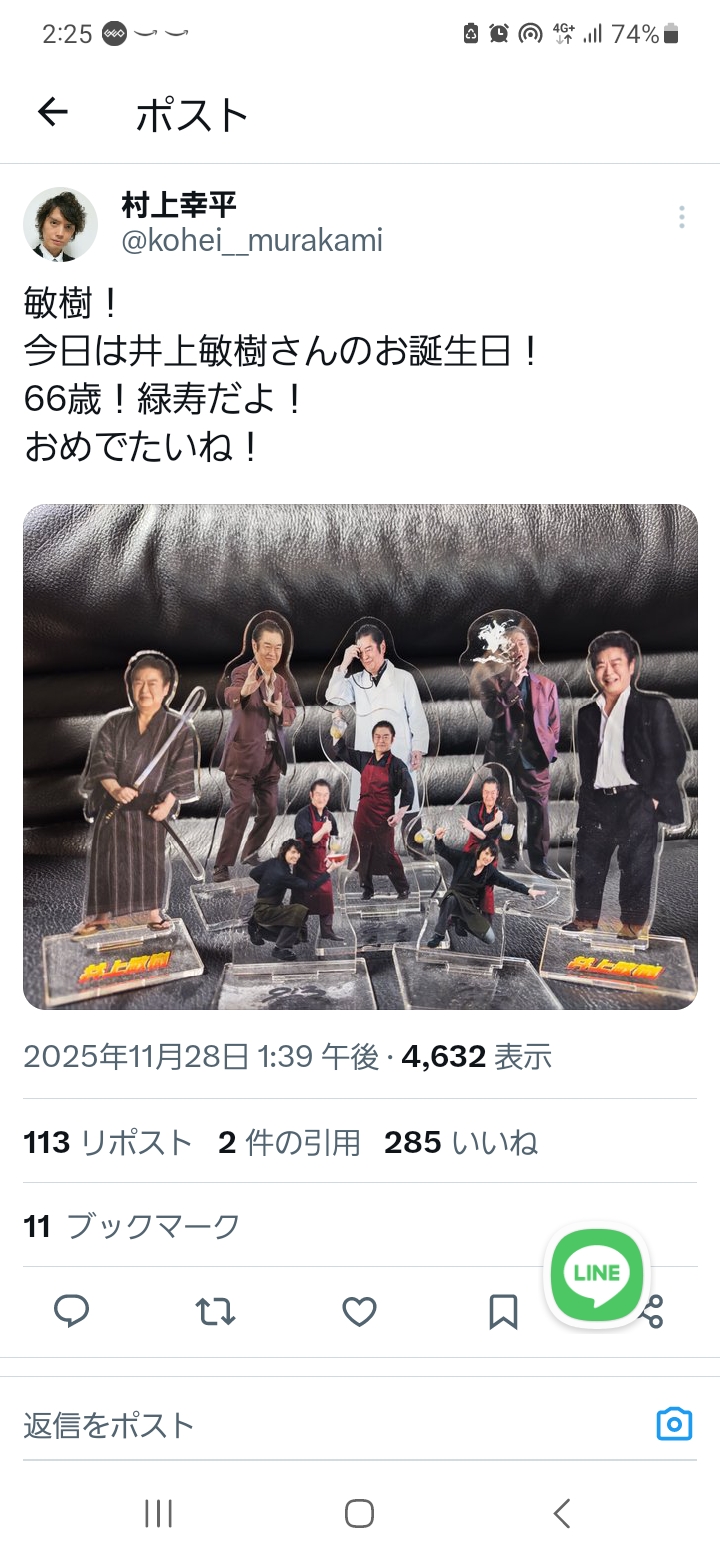The image size is (720, 1560).
Task: Open 村上幸平's profile avatar
Action: (x=60, y=224)
